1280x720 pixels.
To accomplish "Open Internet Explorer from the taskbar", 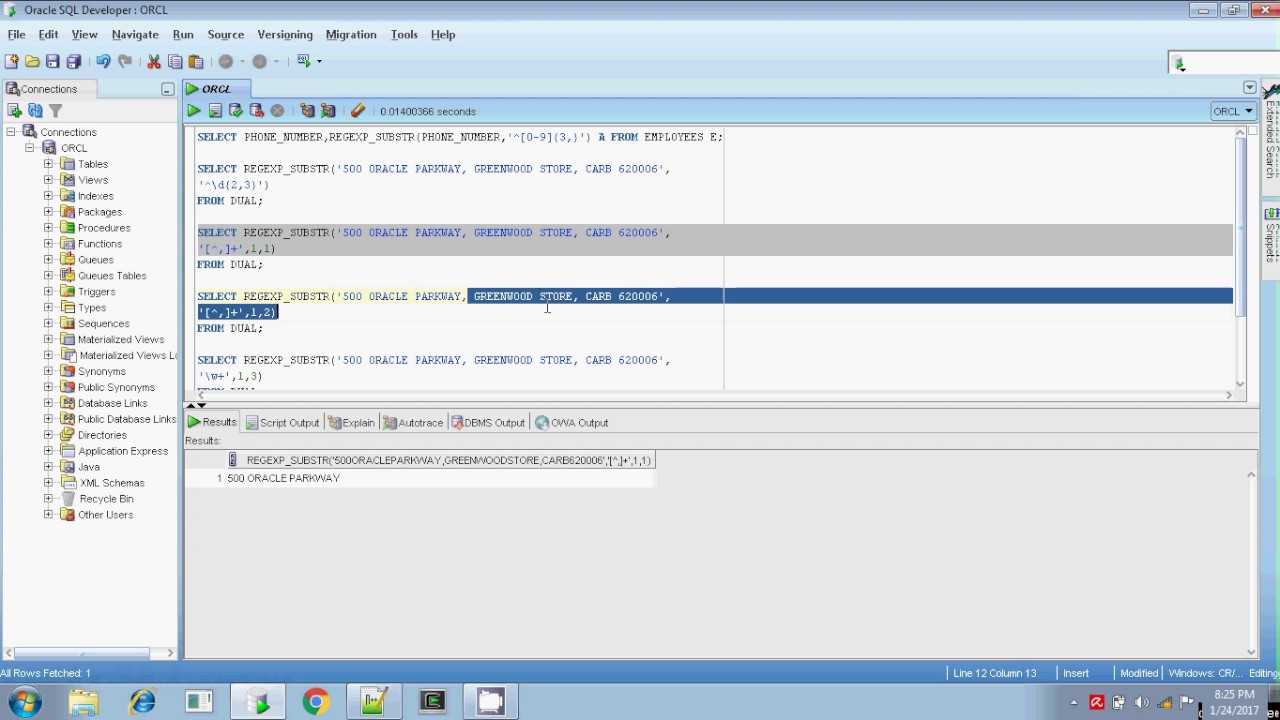I will click(142, 702).
